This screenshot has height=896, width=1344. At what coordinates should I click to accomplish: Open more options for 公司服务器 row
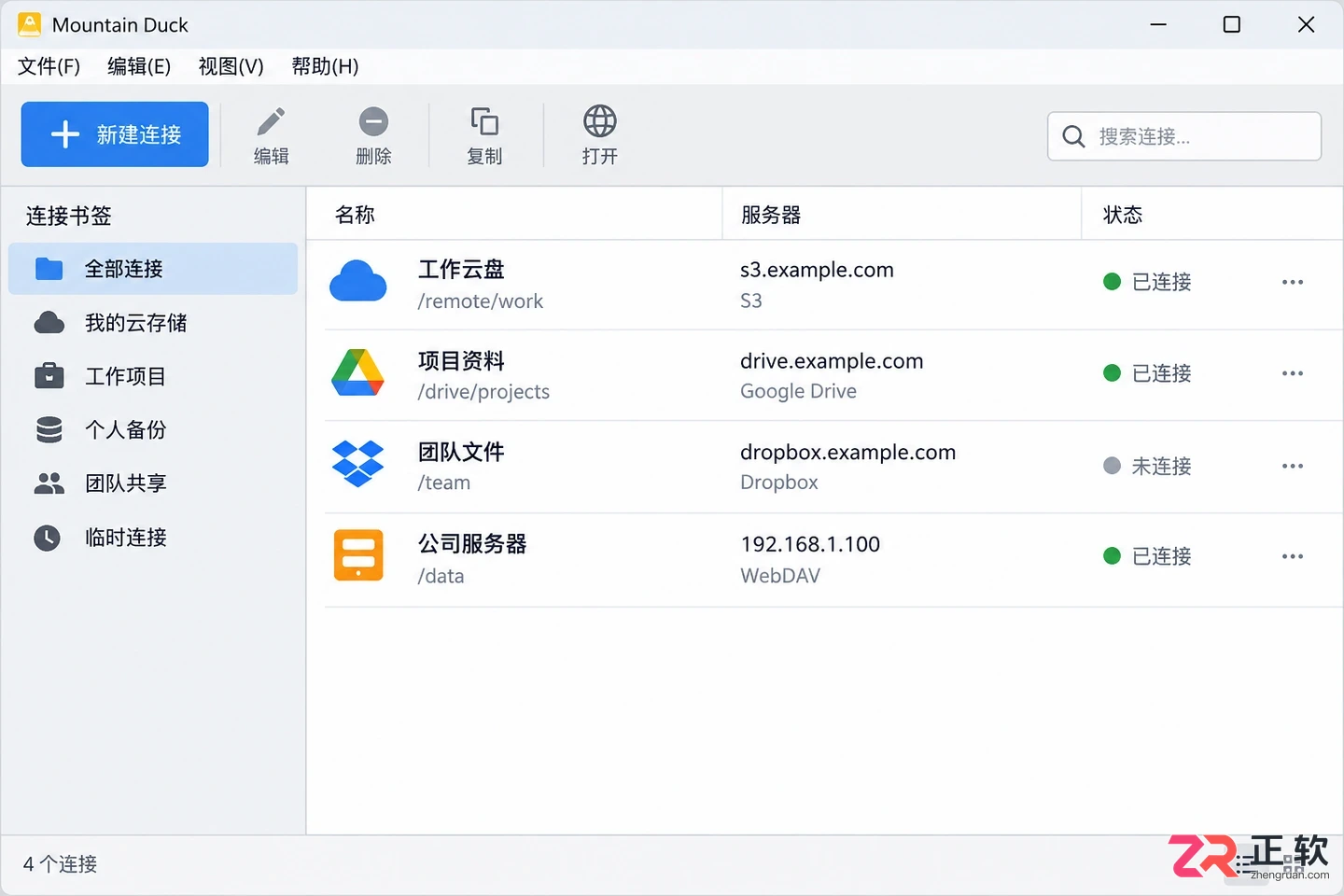(x=1293, y=556)
